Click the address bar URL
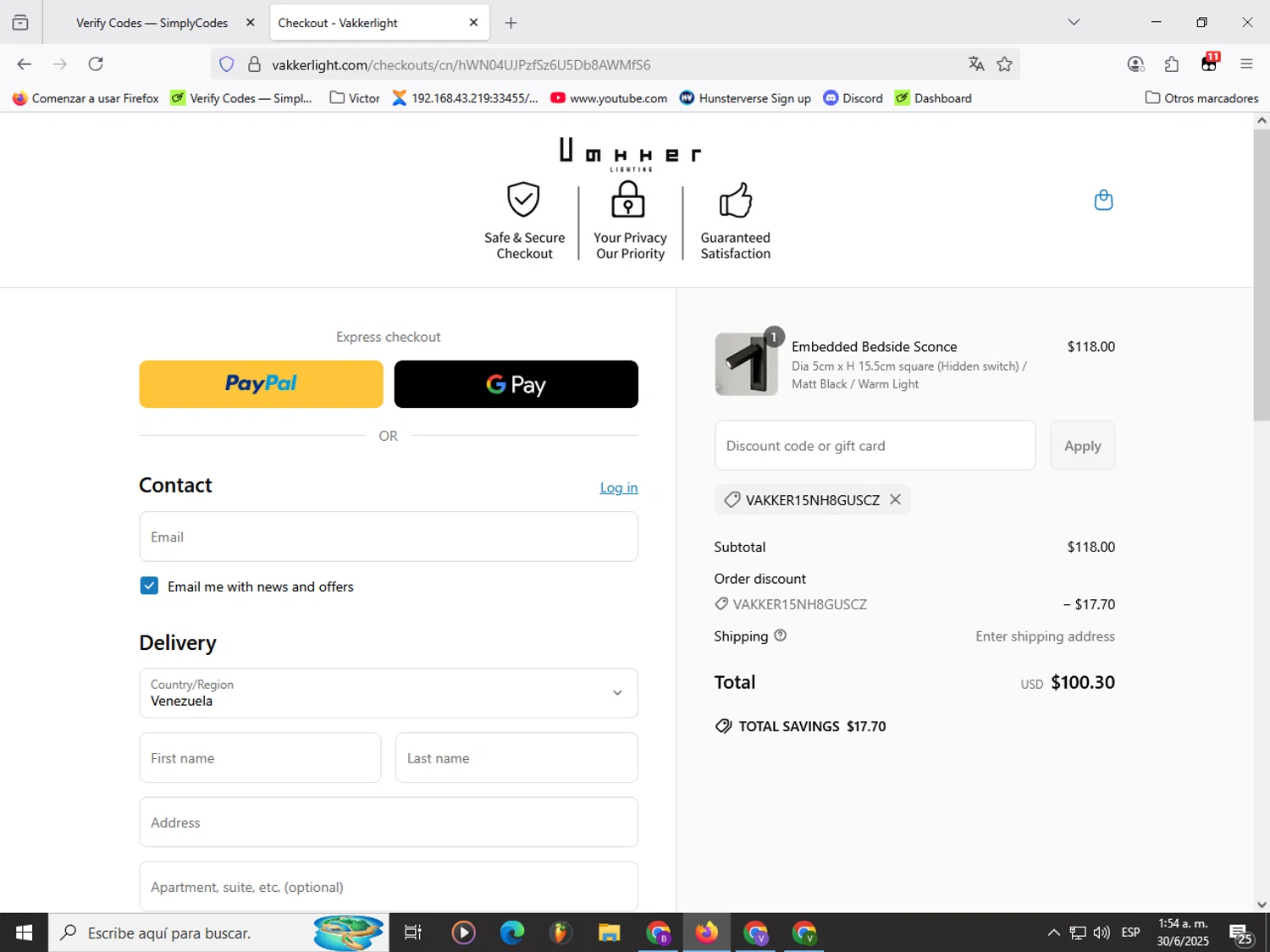This screenshot has height=952, width=1270. coord(461,65)
